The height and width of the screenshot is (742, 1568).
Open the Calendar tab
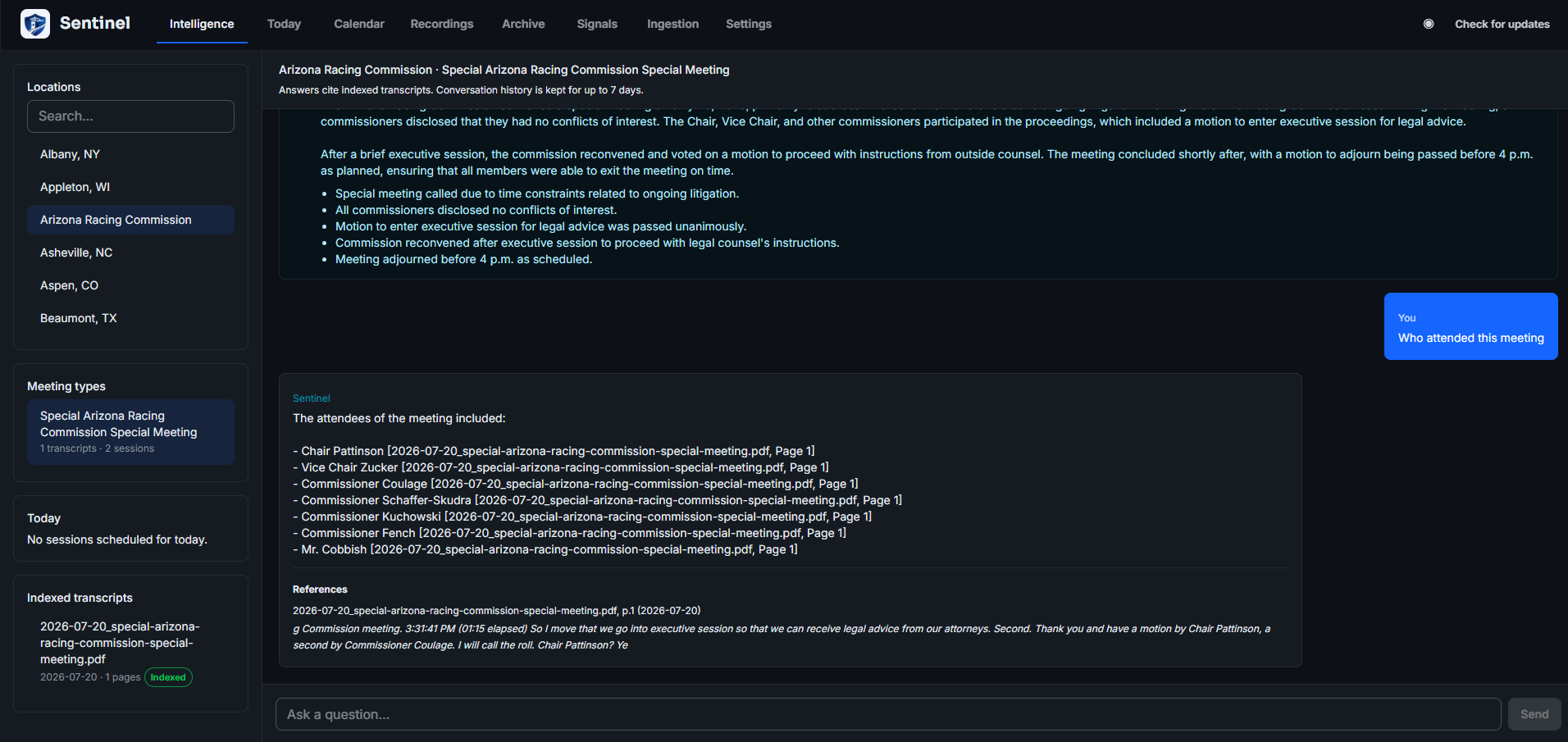[x=359, y=24]
